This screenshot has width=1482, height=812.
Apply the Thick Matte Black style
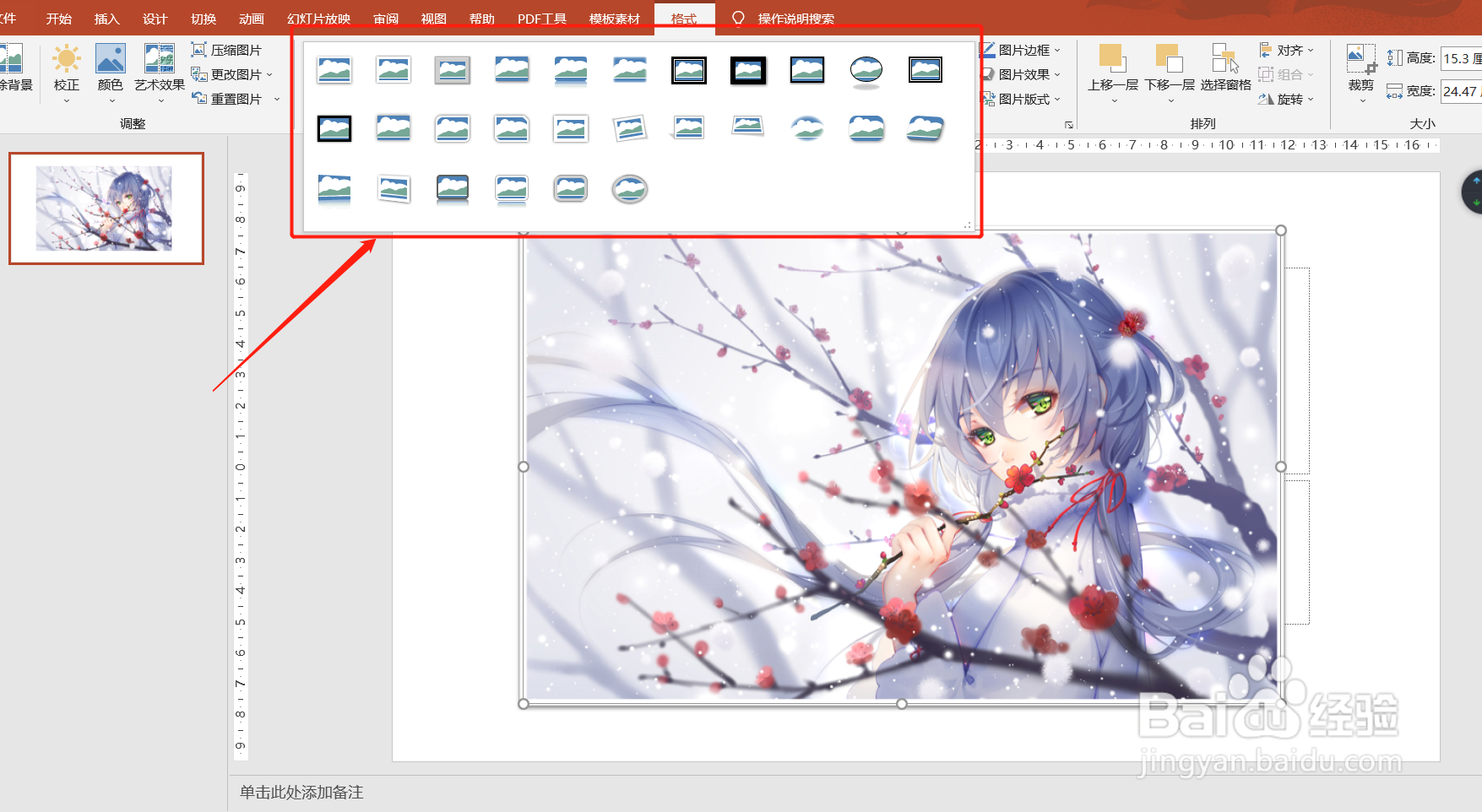(748, 70)
